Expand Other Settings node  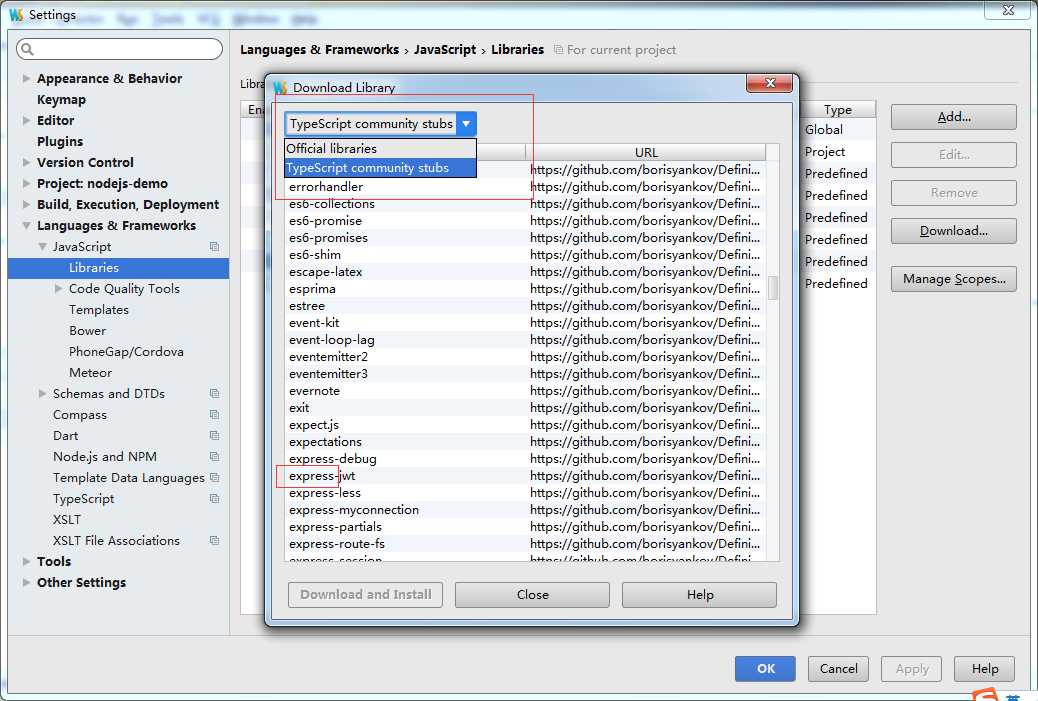(26, 583)
